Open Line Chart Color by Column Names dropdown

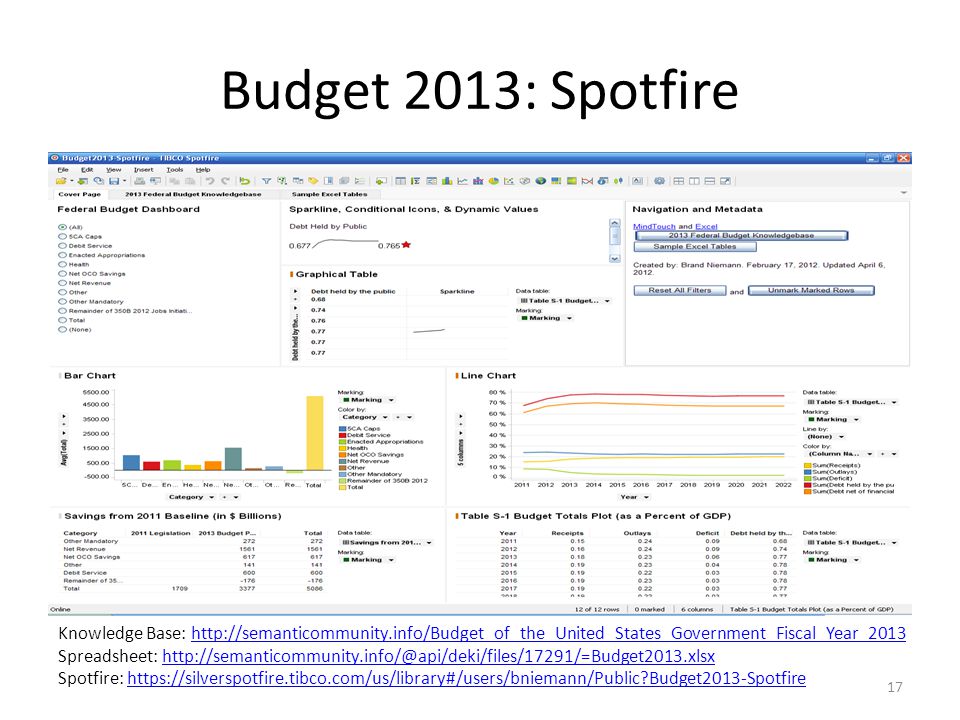point(840,454)
